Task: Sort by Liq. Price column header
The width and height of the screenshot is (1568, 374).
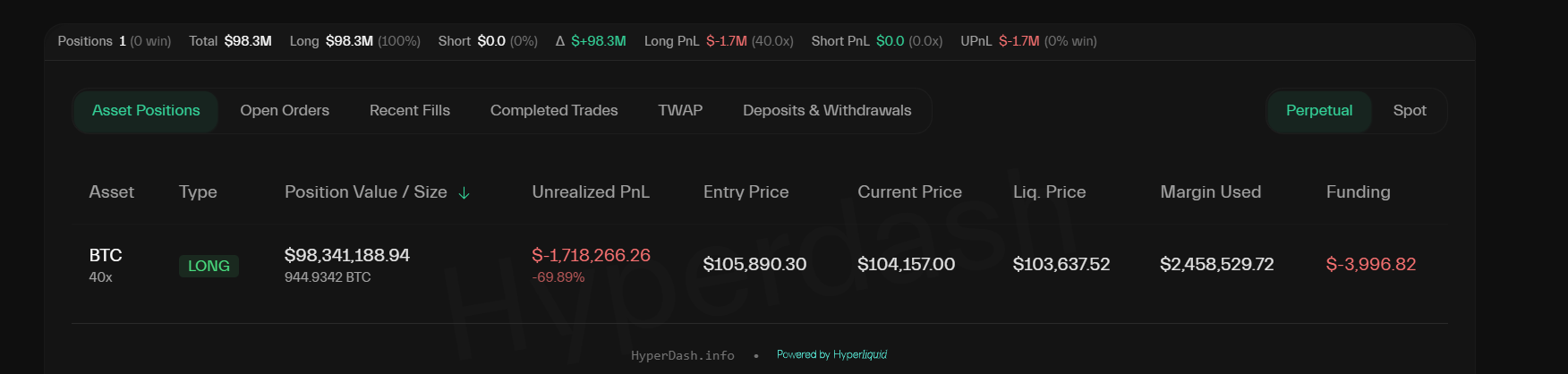Action: 1049,192
